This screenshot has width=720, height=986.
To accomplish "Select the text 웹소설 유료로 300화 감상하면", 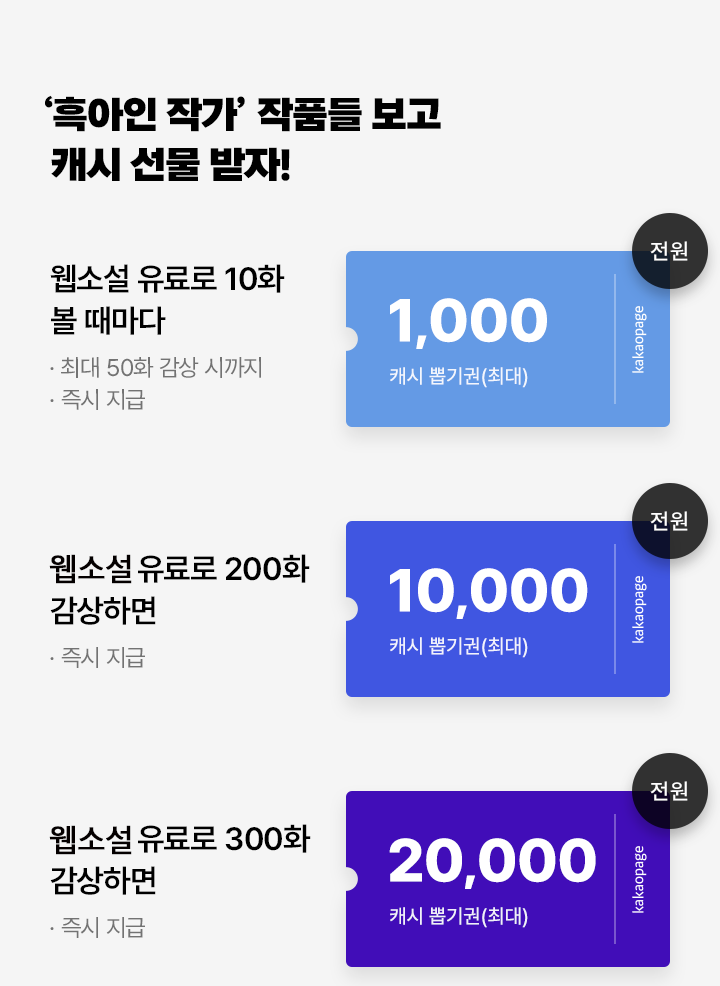I will [180, 859].
